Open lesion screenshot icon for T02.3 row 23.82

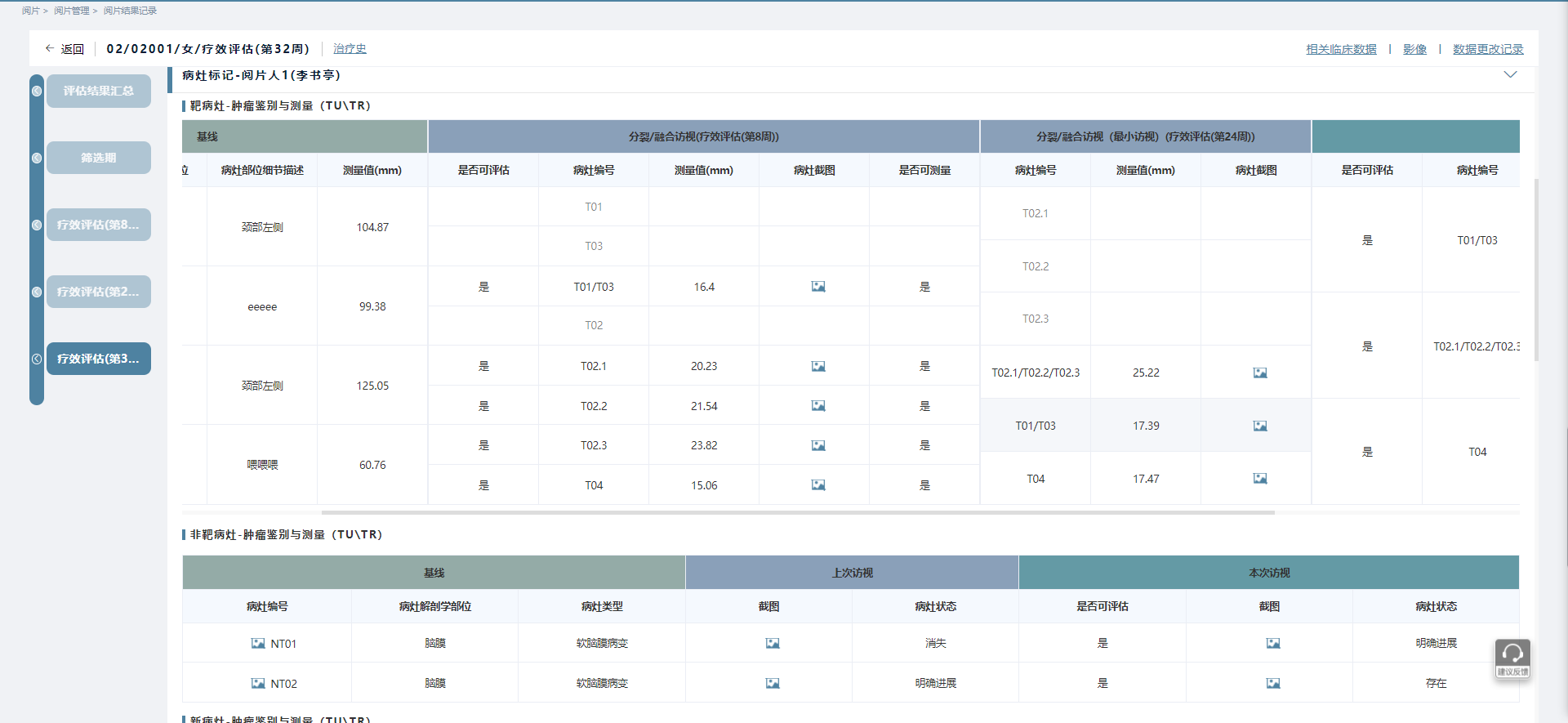point(818,445)
